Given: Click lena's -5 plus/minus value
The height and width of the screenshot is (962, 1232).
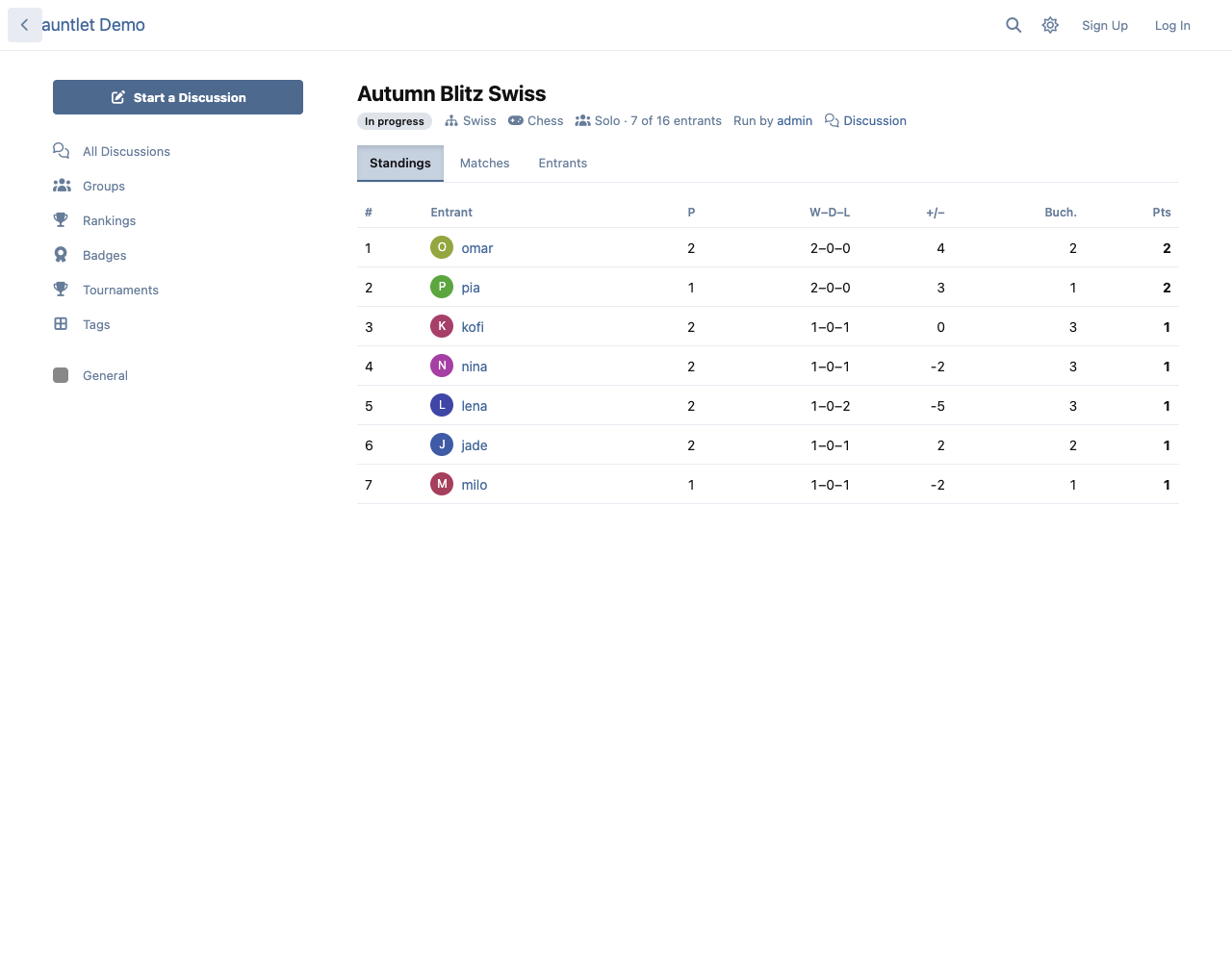Looking at the screenshot, I should tap(937, 406).
